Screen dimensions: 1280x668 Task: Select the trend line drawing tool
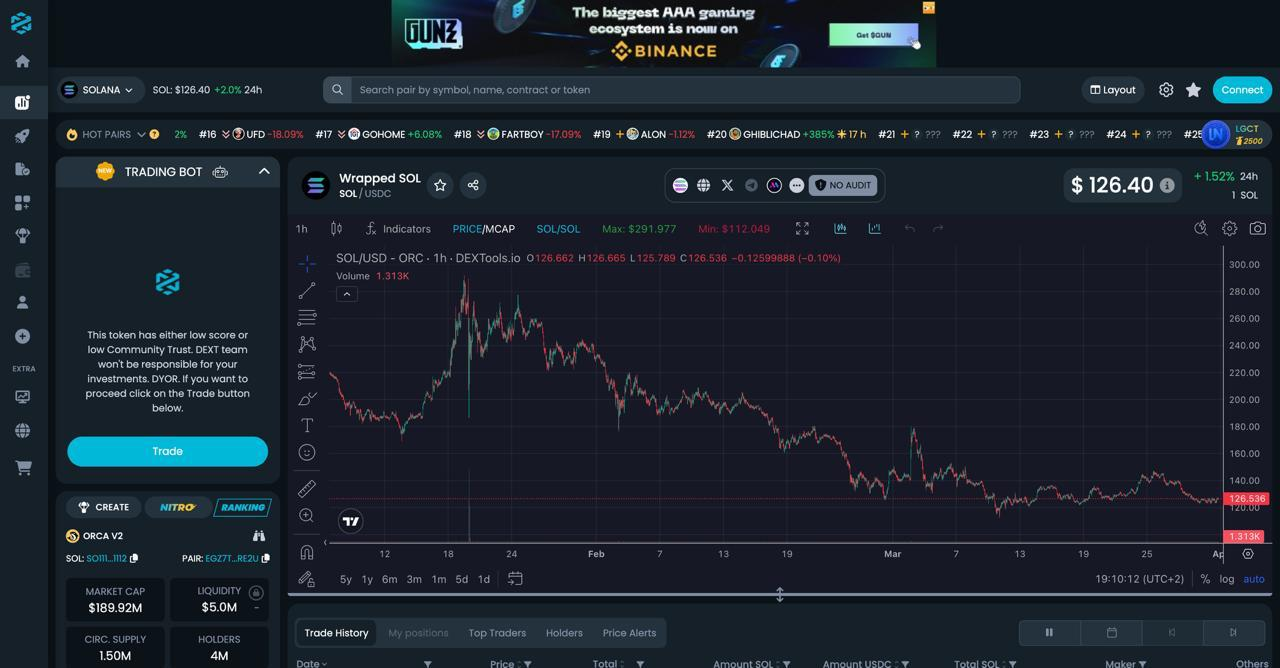[306, 290]
